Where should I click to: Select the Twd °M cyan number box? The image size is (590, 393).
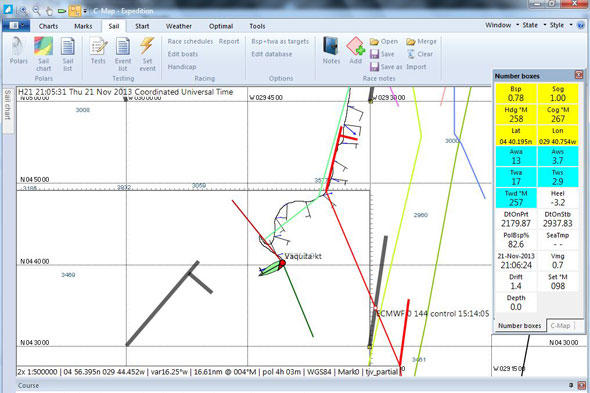(x=516, y=198)
